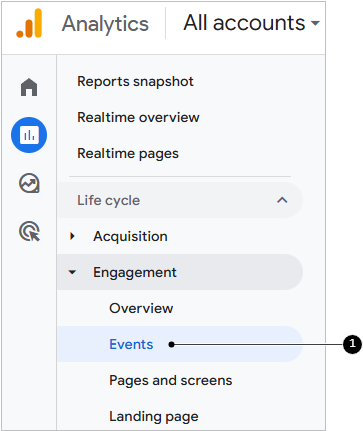363x431 pixels.
Task: Open the Advertising cursor target icon
Action: click(x=30, y=231)
